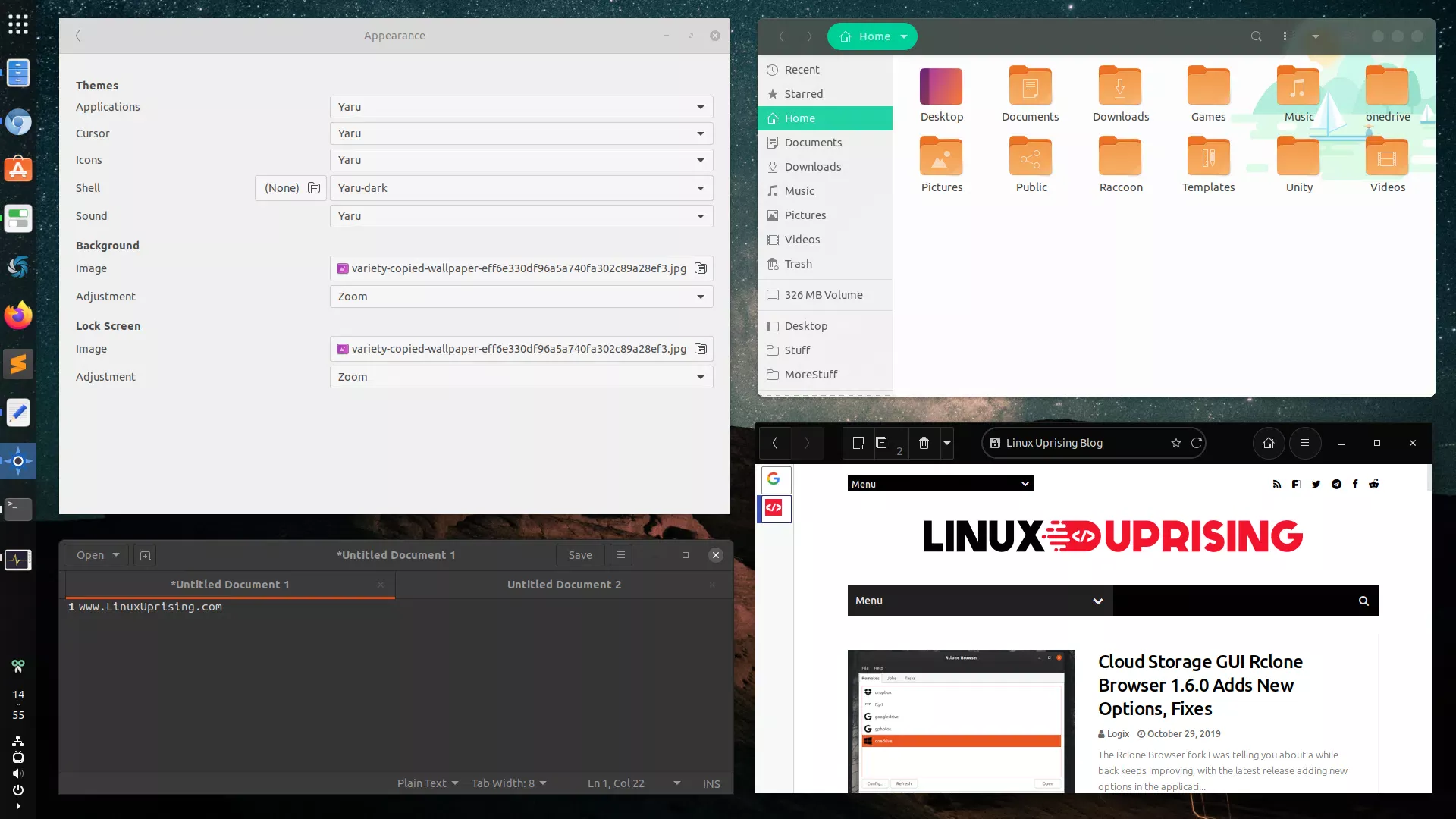Image resolution: width=1456 pixels, height=819 pixels.
Task: Browse for background image file
Action: pos(701,268)
